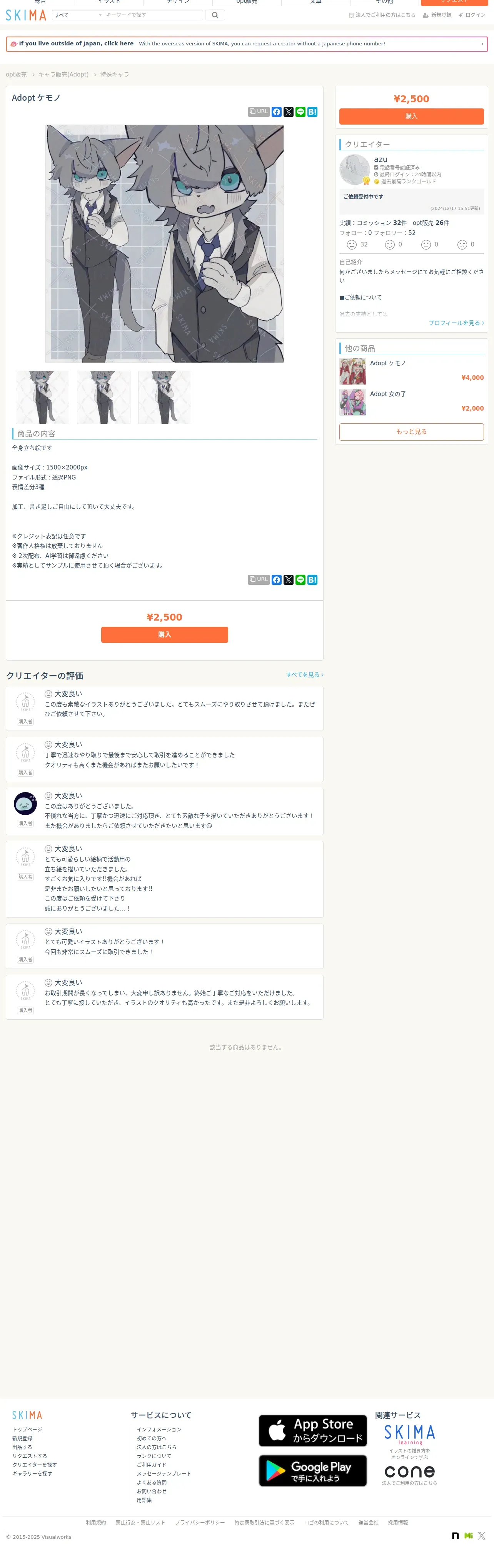Image resolution: width=494 pixels, height=1568 pixels.
Task: Open お問い合わせ footer link
Action: pos(152,1492)
